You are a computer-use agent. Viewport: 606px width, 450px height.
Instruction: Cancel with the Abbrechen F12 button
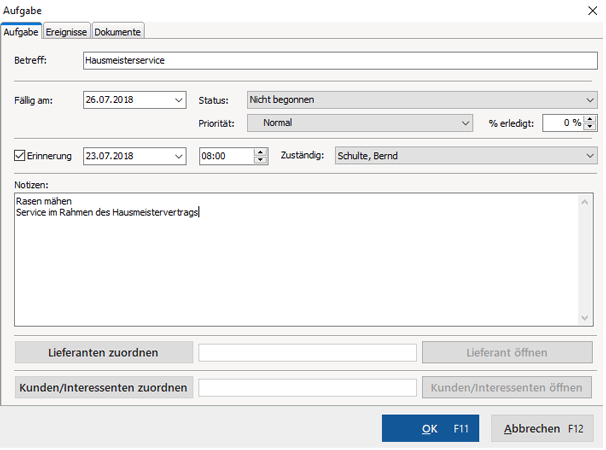point(542,428)
